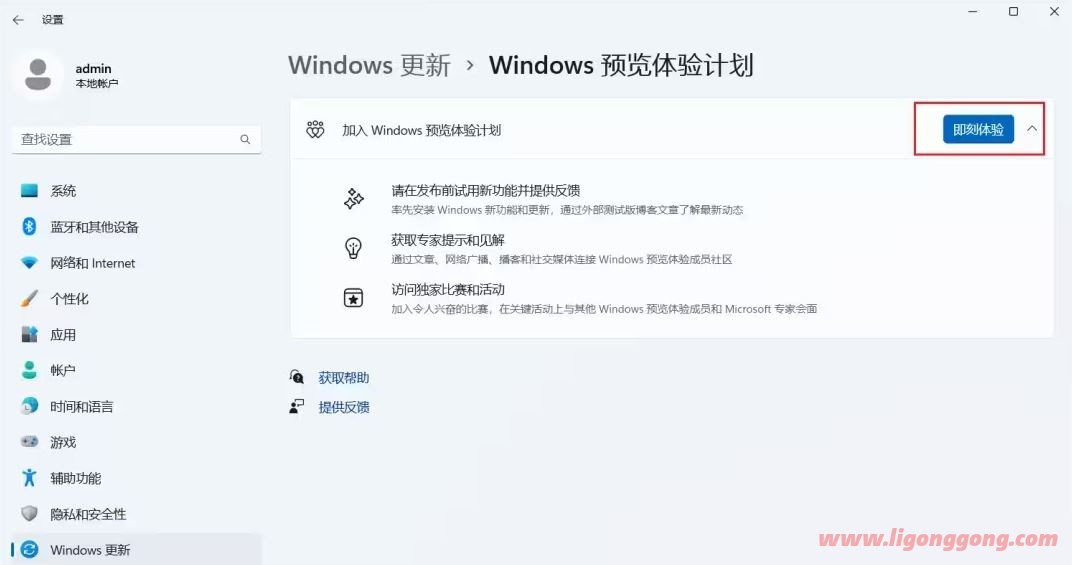The image size is (1072, 565).
Task: Click the admin user avatar
Action: (x=38, y=75)
